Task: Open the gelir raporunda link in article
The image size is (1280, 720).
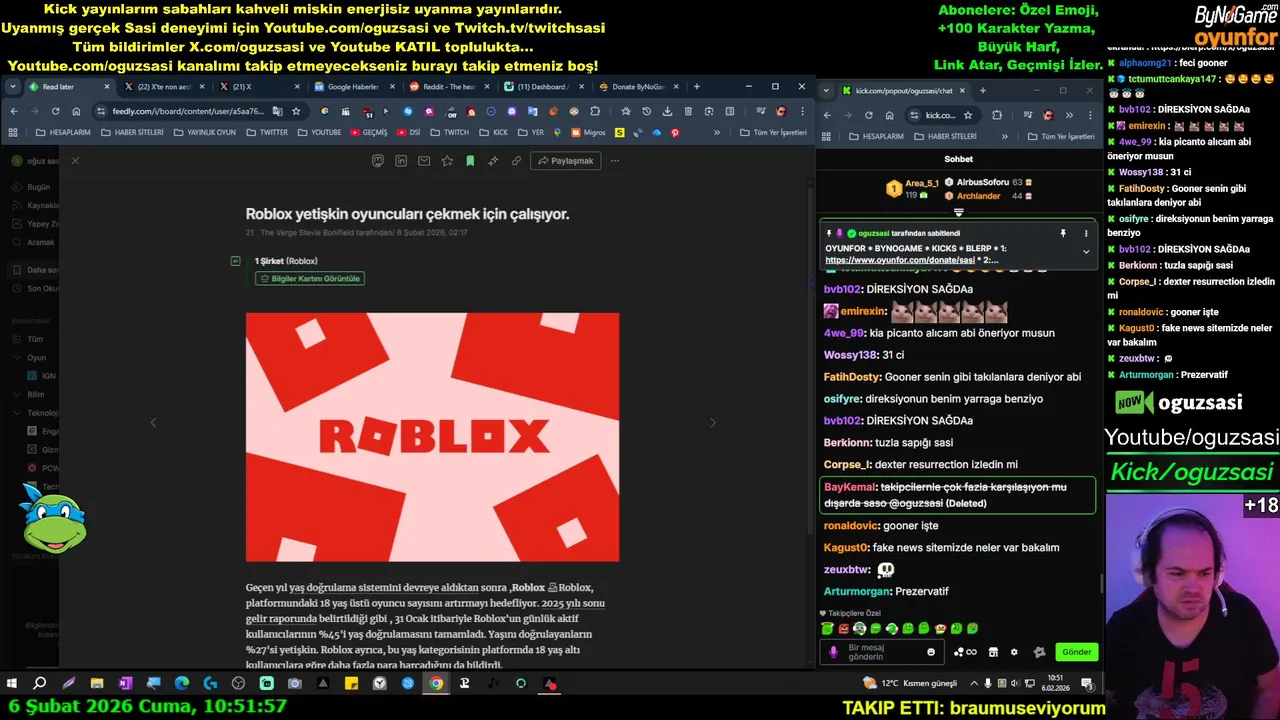Action: [x=281, y=619]
